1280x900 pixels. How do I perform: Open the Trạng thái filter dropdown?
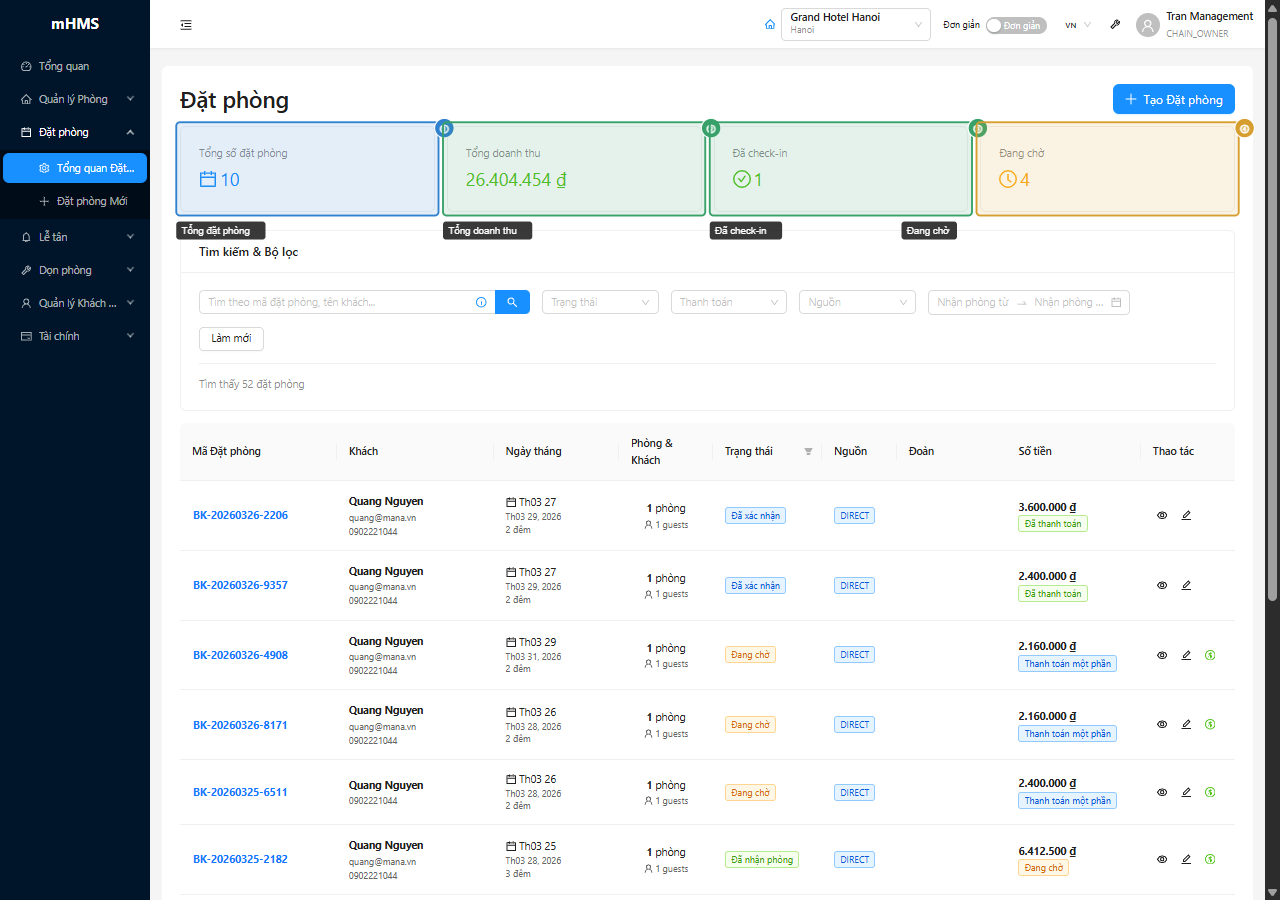[600, 302]
